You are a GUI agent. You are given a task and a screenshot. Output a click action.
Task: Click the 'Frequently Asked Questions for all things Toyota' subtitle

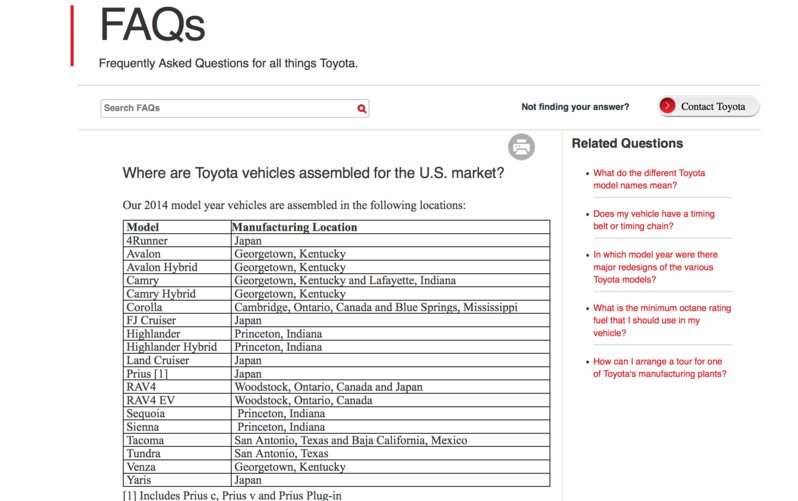[228, 64]
